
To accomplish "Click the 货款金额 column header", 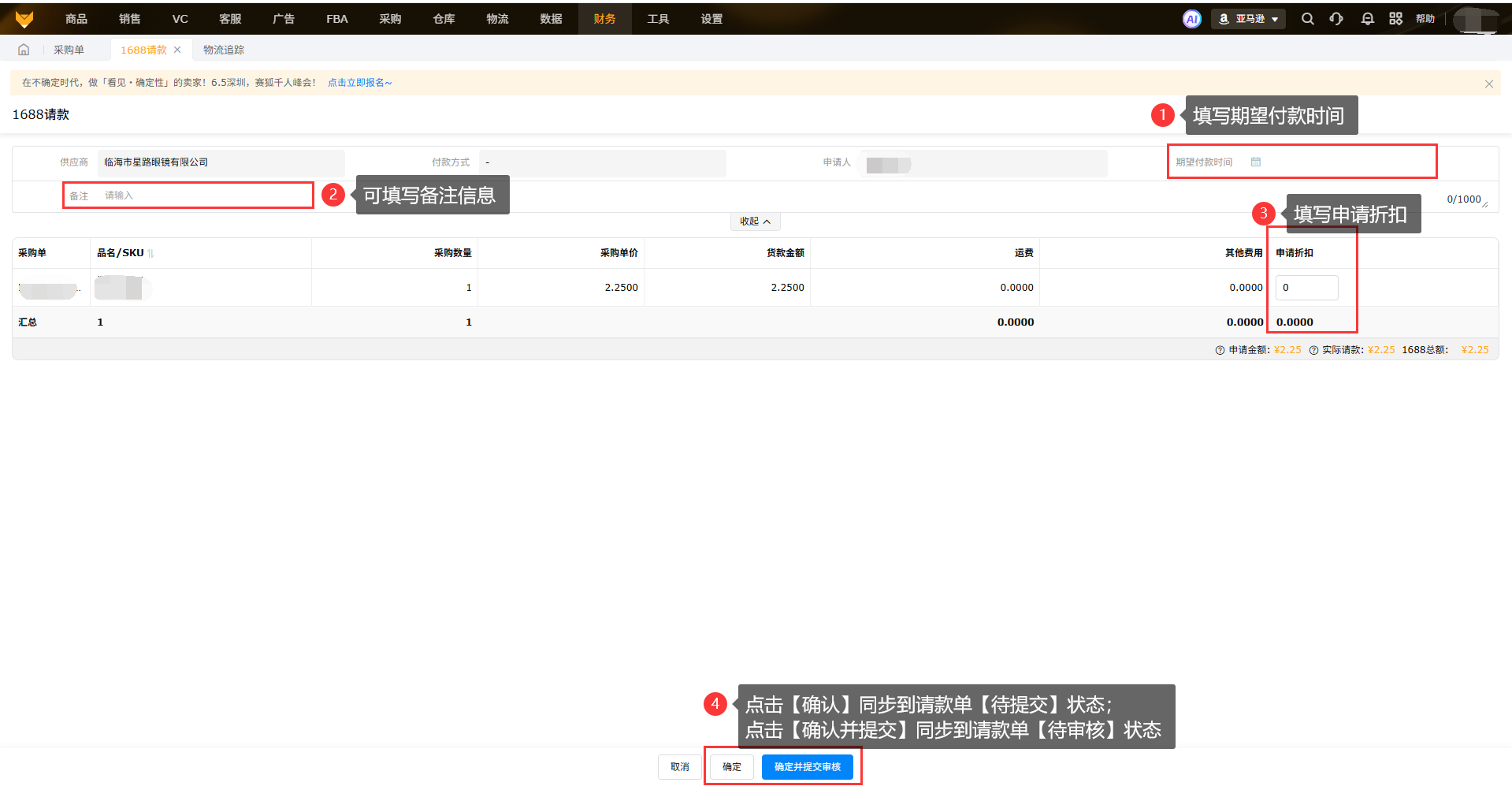I will pyautogui.click(x=786, y=253).
